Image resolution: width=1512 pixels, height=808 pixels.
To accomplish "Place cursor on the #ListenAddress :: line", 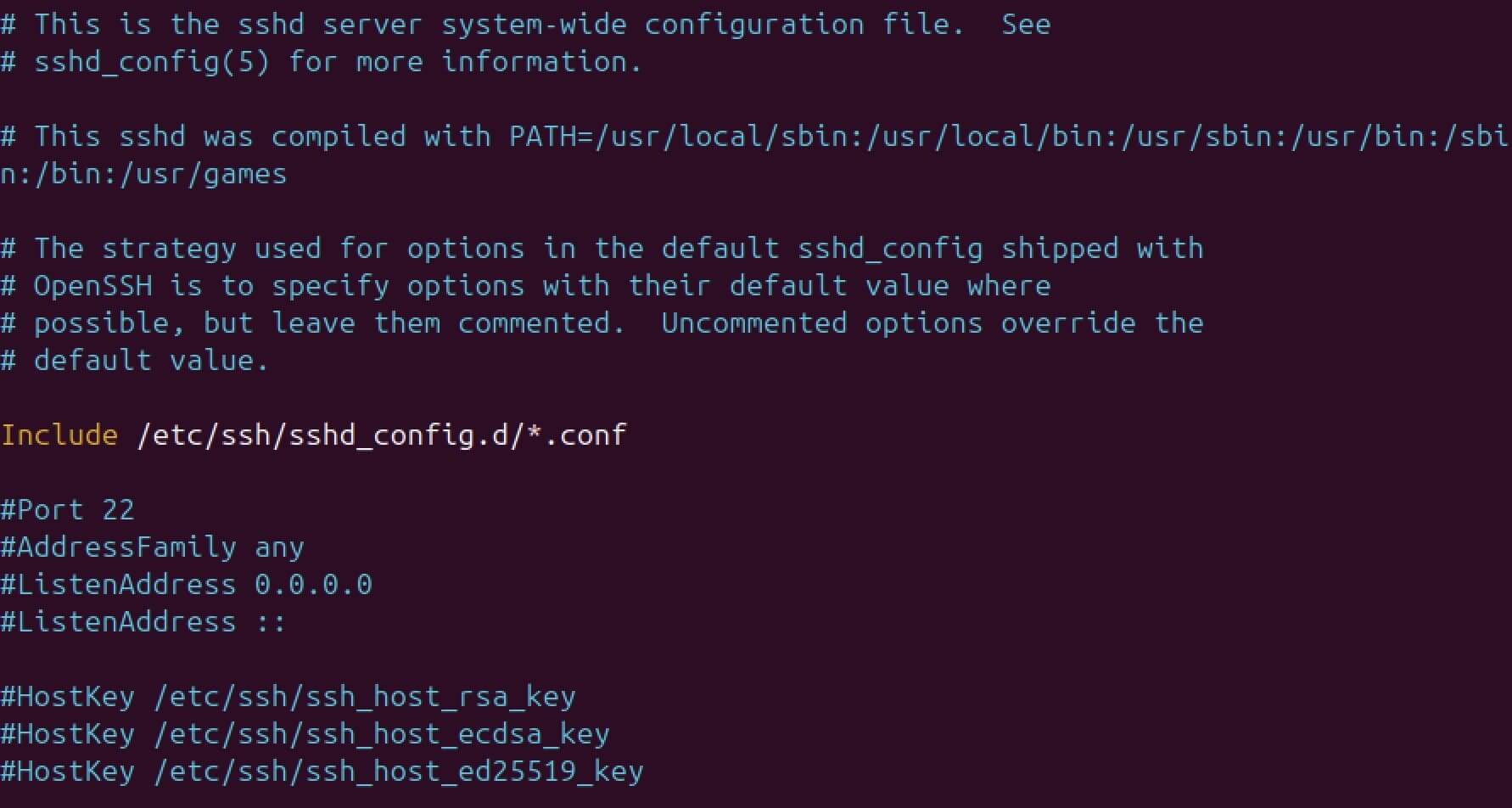I will click(x=143, y=621).
